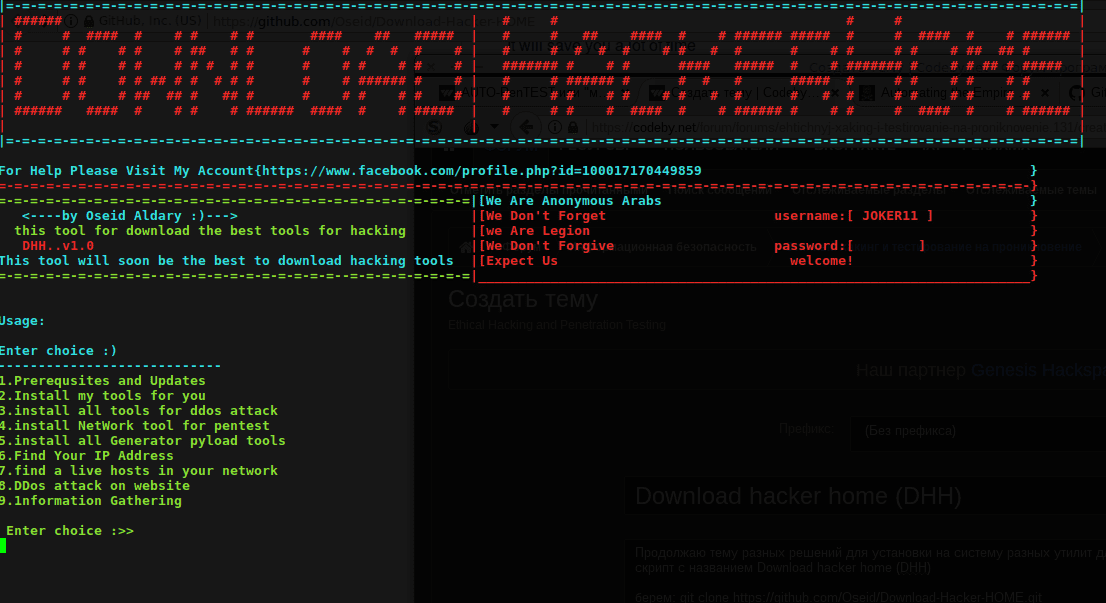The image size is (1106, 603).
Task: Select '4.install NetWork tool for pentest' line
Action: [135, 425]
